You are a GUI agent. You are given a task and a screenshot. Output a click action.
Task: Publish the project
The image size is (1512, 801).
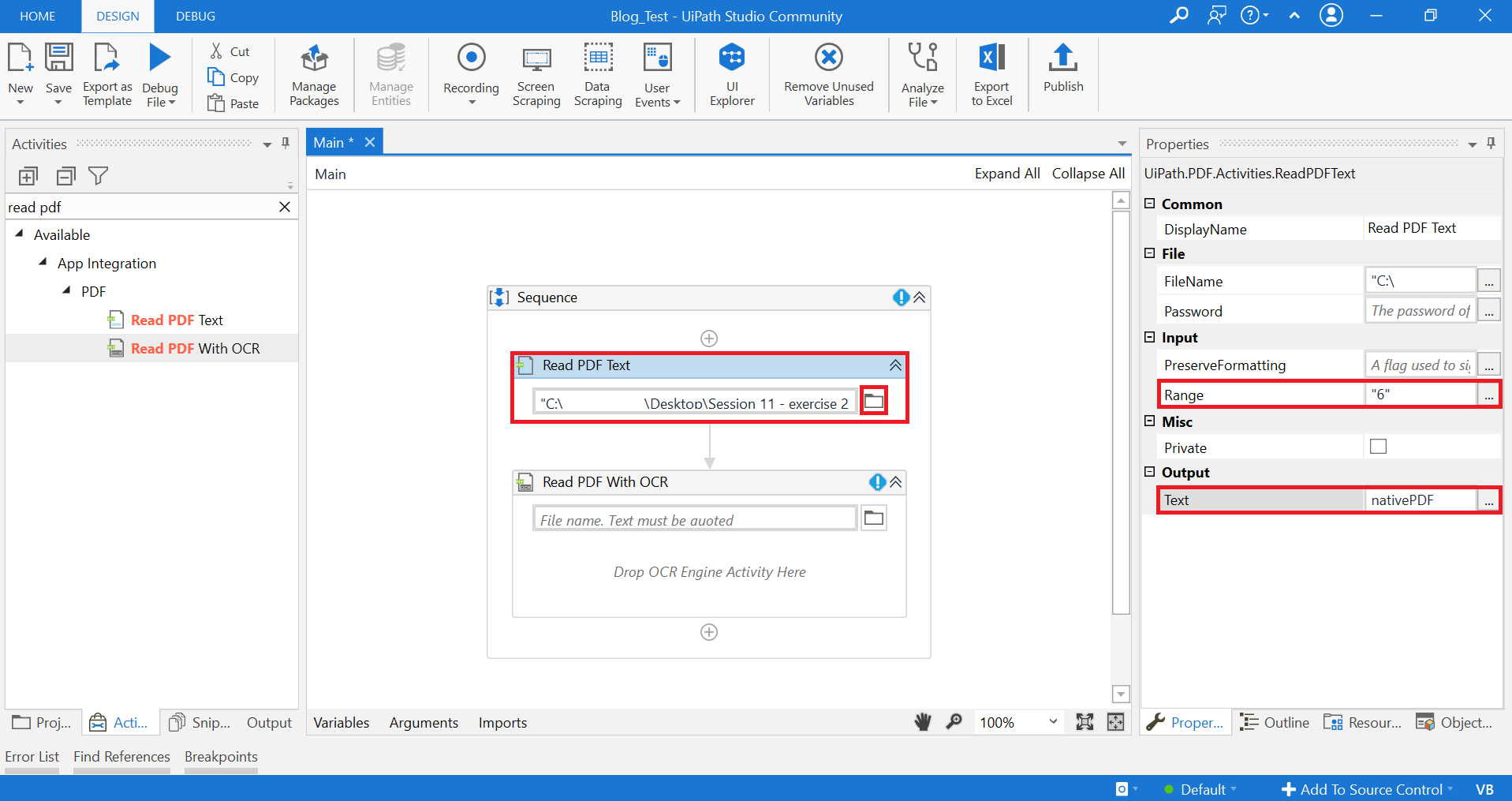[1063, 69]
